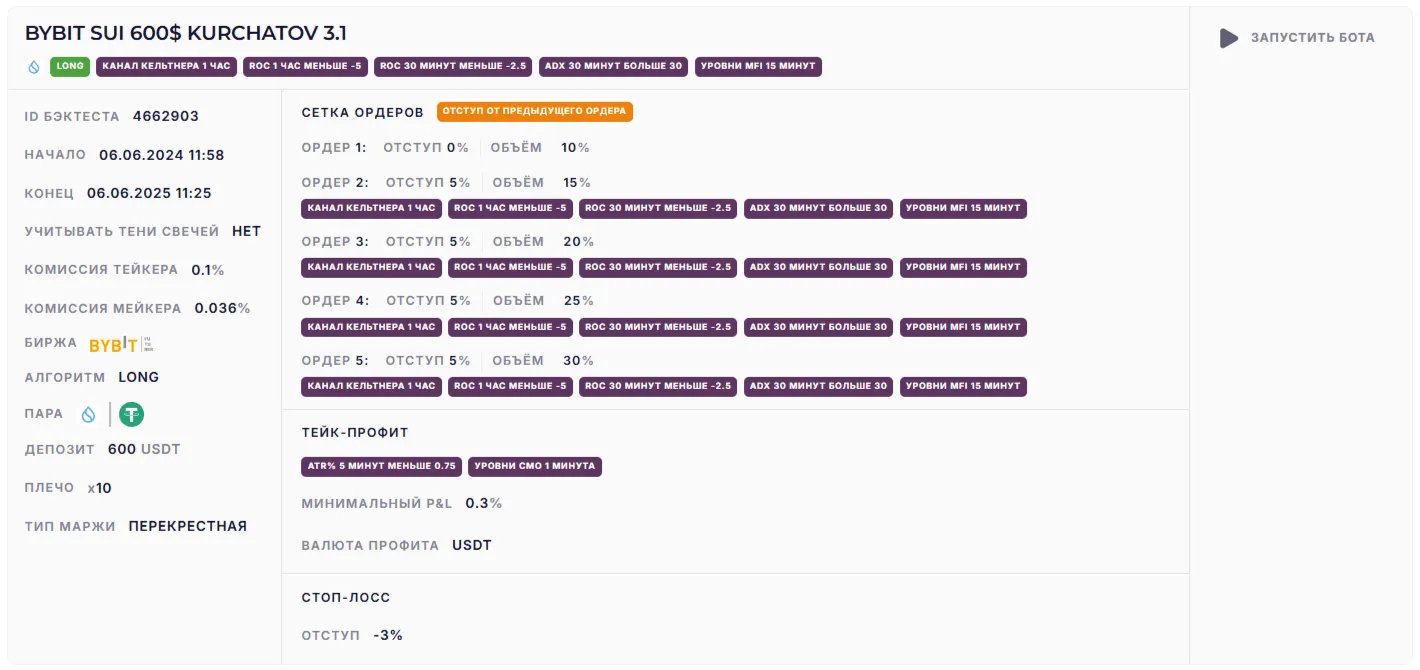Click the header tag УРОВНИ MFI 15 МИНУТ
The width and height of the screenshot is (1420, 670).
pos(758,67)
